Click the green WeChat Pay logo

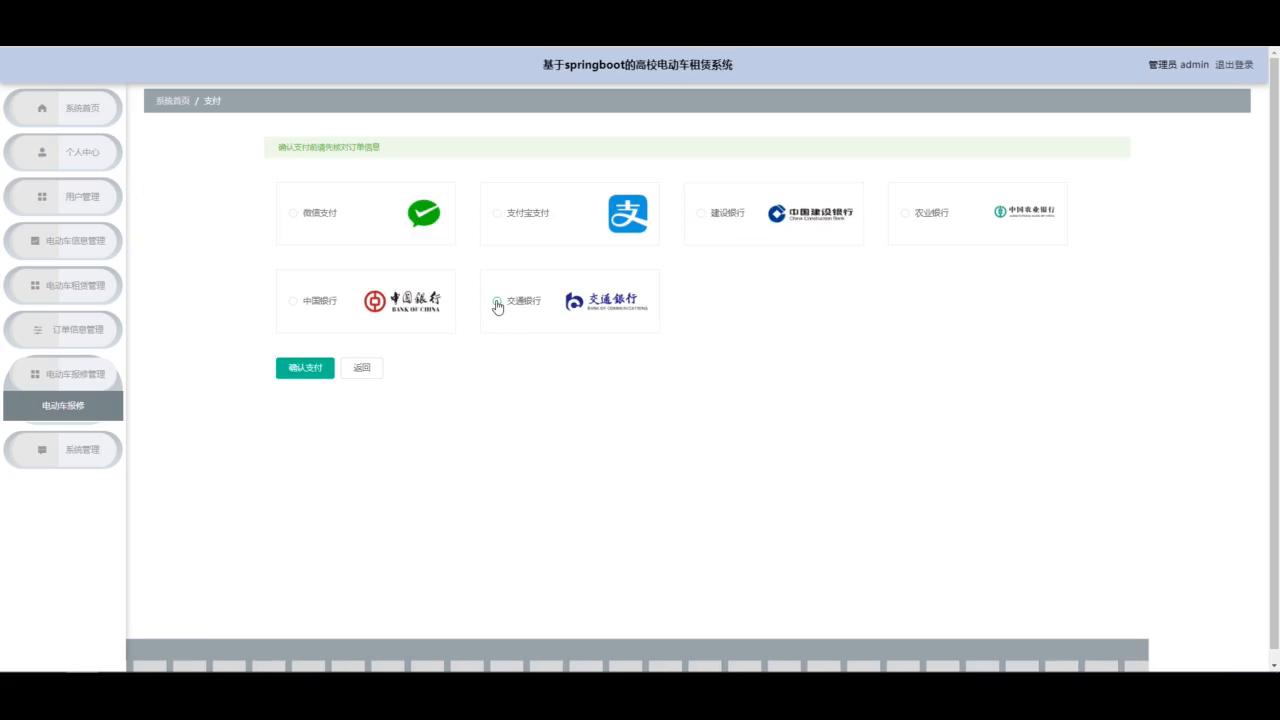(x=424, y=213)
